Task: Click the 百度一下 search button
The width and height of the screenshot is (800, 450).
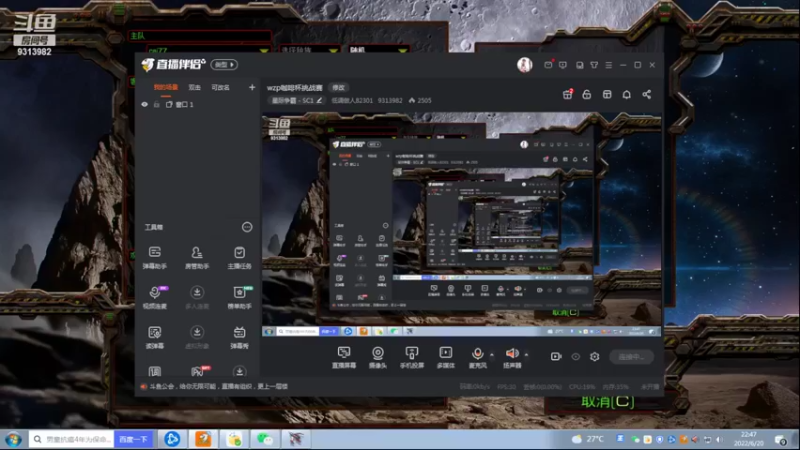Action: click(133, 439)
